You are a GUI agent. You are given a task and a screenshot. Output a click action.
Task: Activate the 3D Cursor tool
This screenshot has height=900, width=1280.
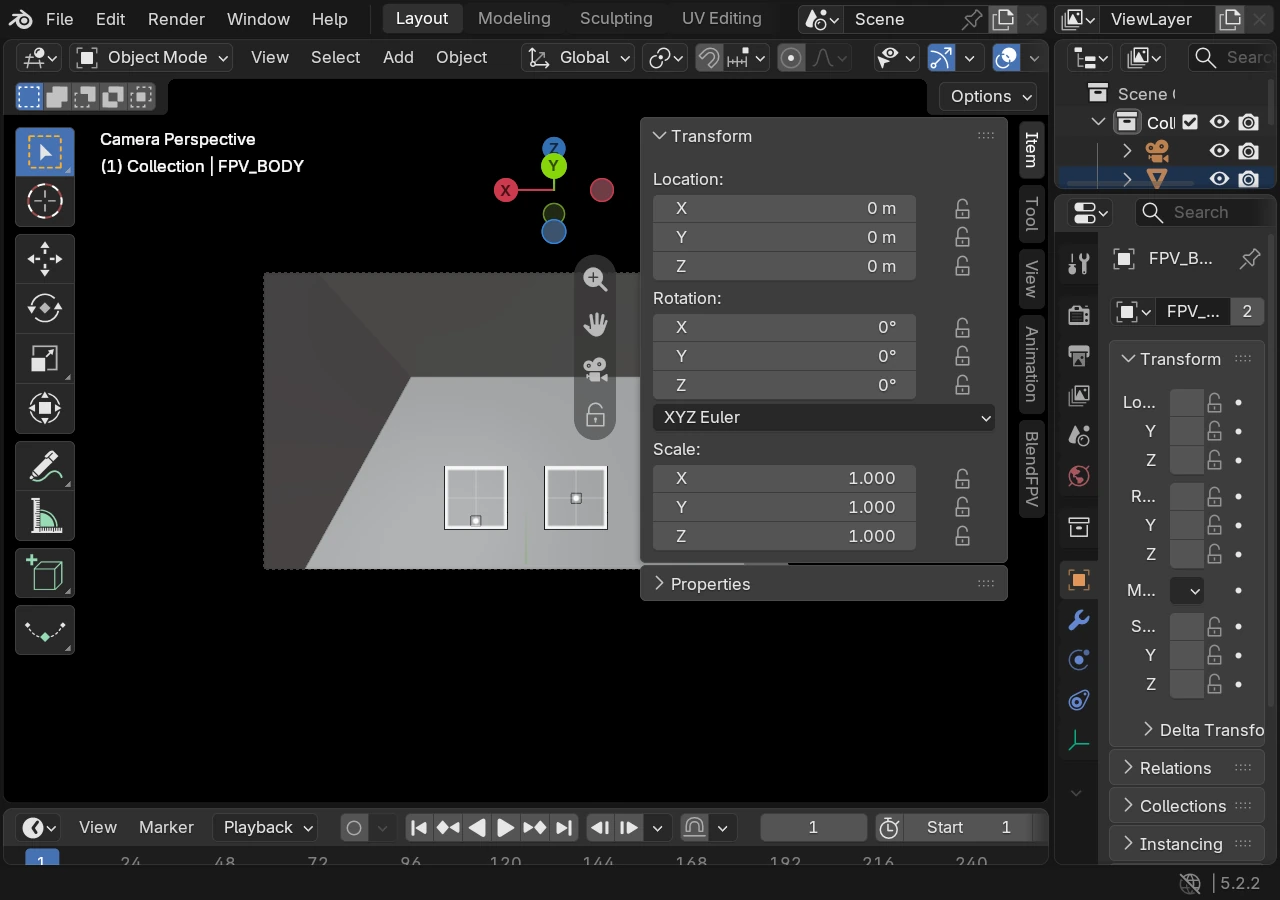pyautogui.click(x=45, y=202)
